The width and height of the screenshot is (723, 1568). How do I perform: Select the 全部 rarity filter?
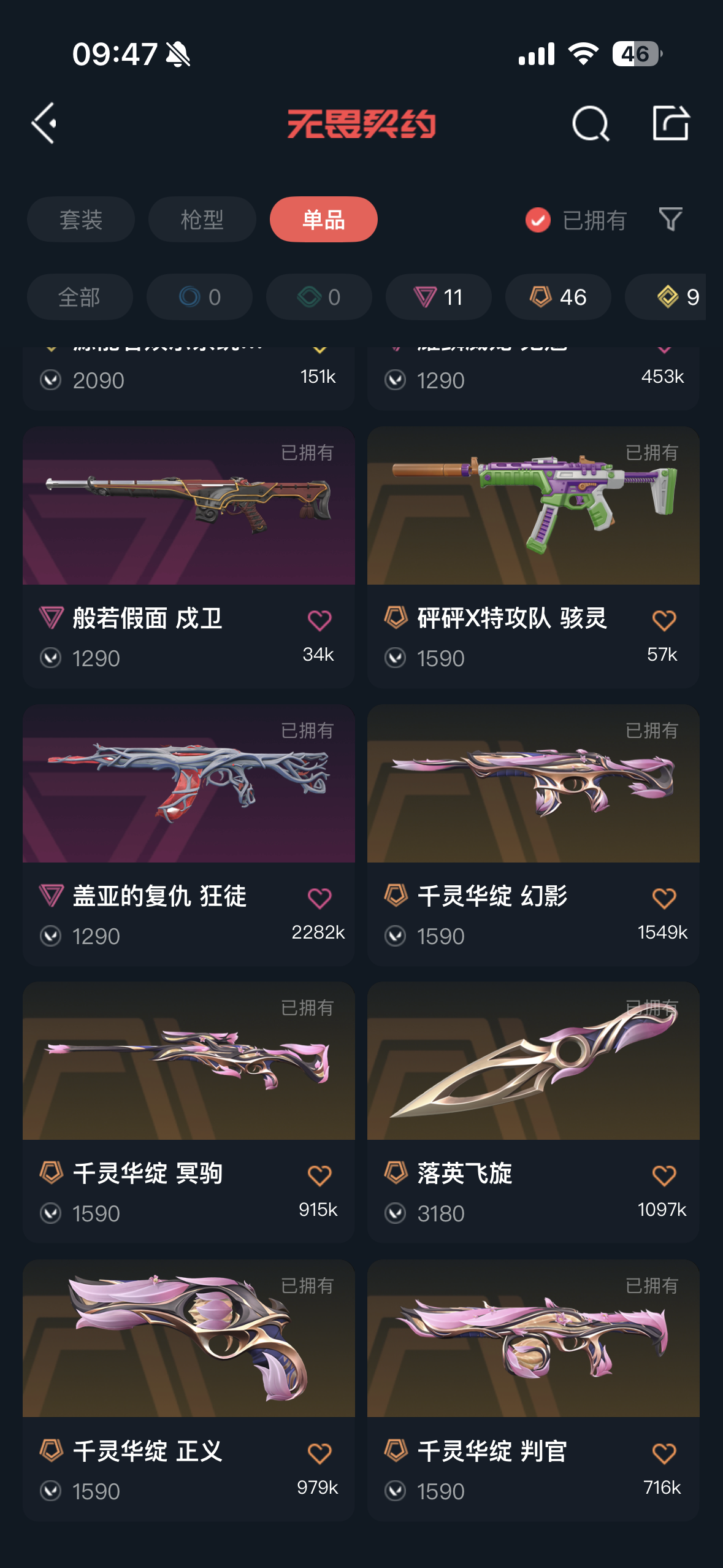(80, 297)
